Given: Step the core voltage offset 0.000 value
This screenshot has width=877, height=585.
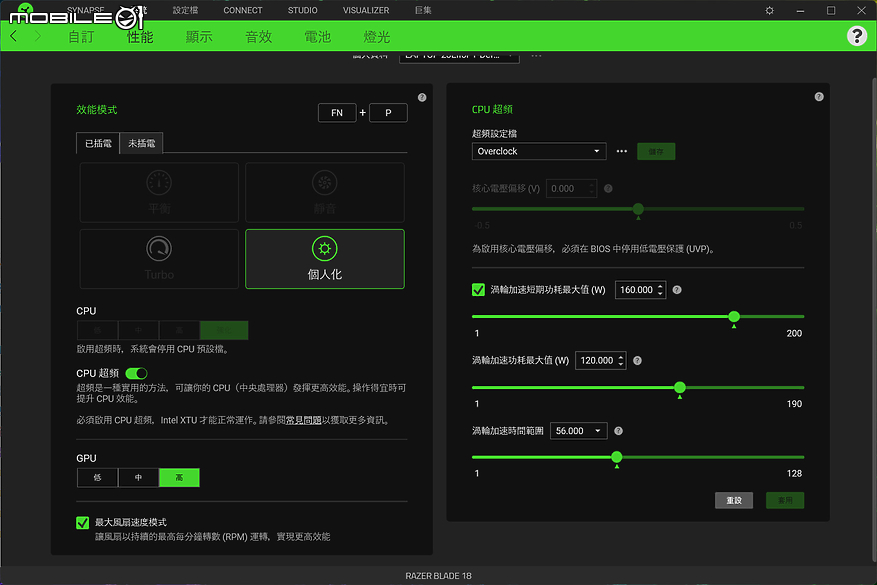Looking at the screenshot, I should 592,188.
